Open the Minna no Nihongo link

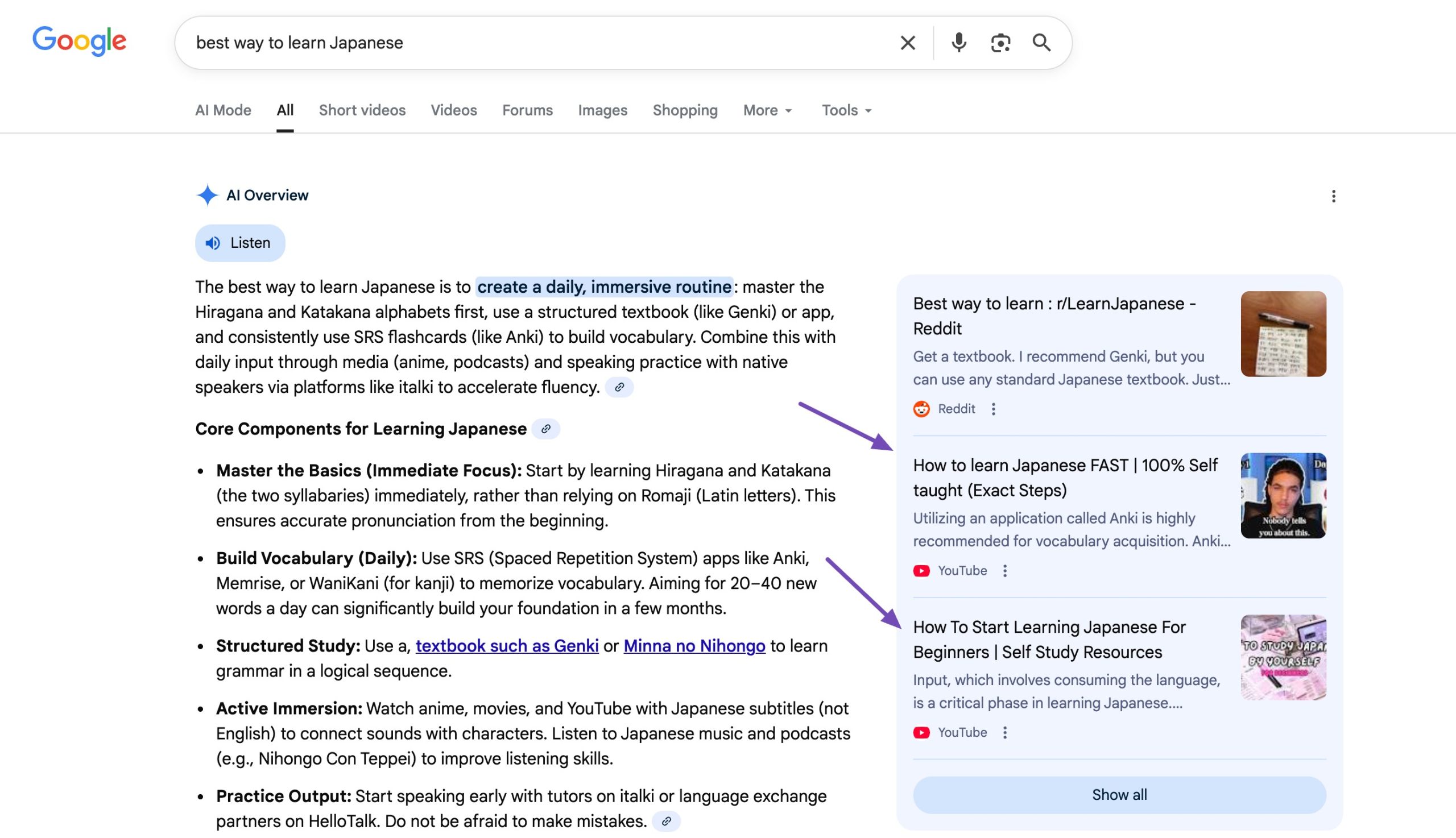(x=694, y=646)
